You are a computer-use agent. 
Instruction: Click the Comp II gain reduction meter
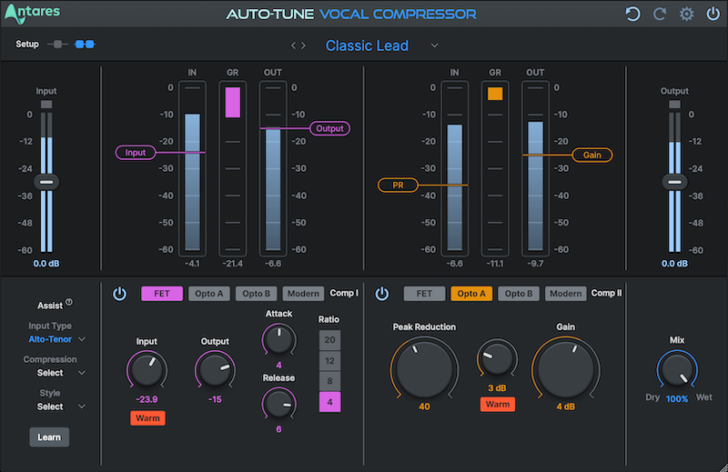coord(495,169)
